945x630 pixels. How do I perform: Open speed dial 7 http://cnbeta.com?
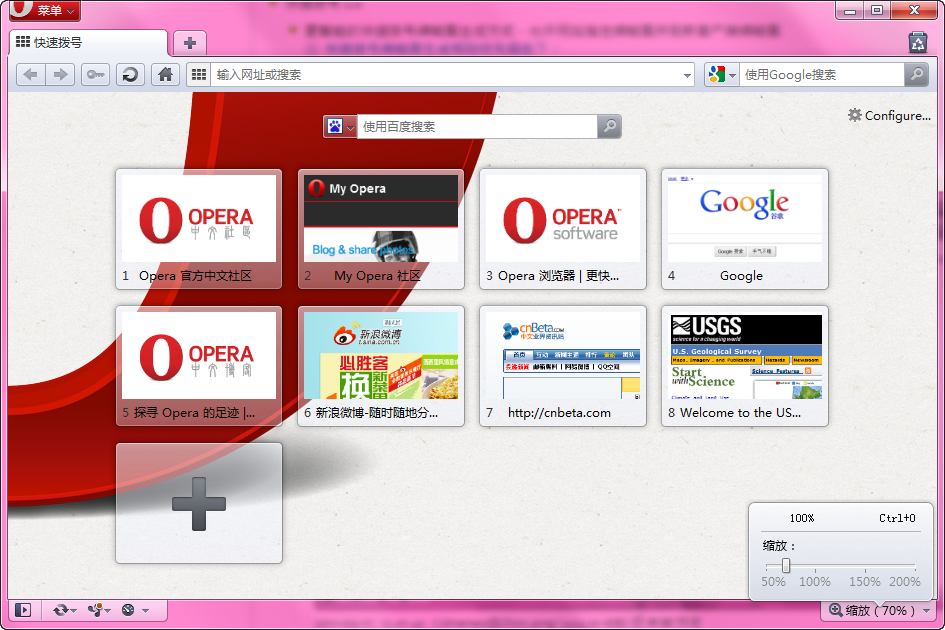coord(563,366)
